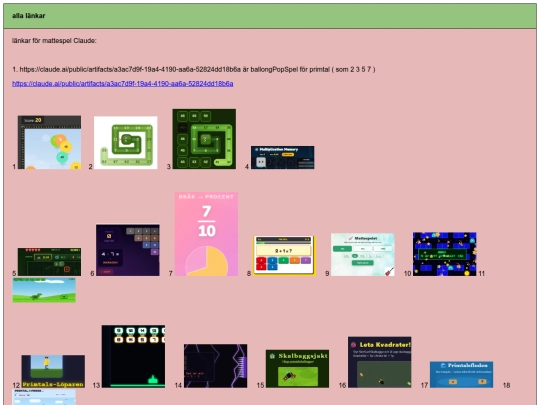Open Skalbaggsjakt game thumbnail
Viewport: 540px width, 405px height.
[x=298, y=369]
